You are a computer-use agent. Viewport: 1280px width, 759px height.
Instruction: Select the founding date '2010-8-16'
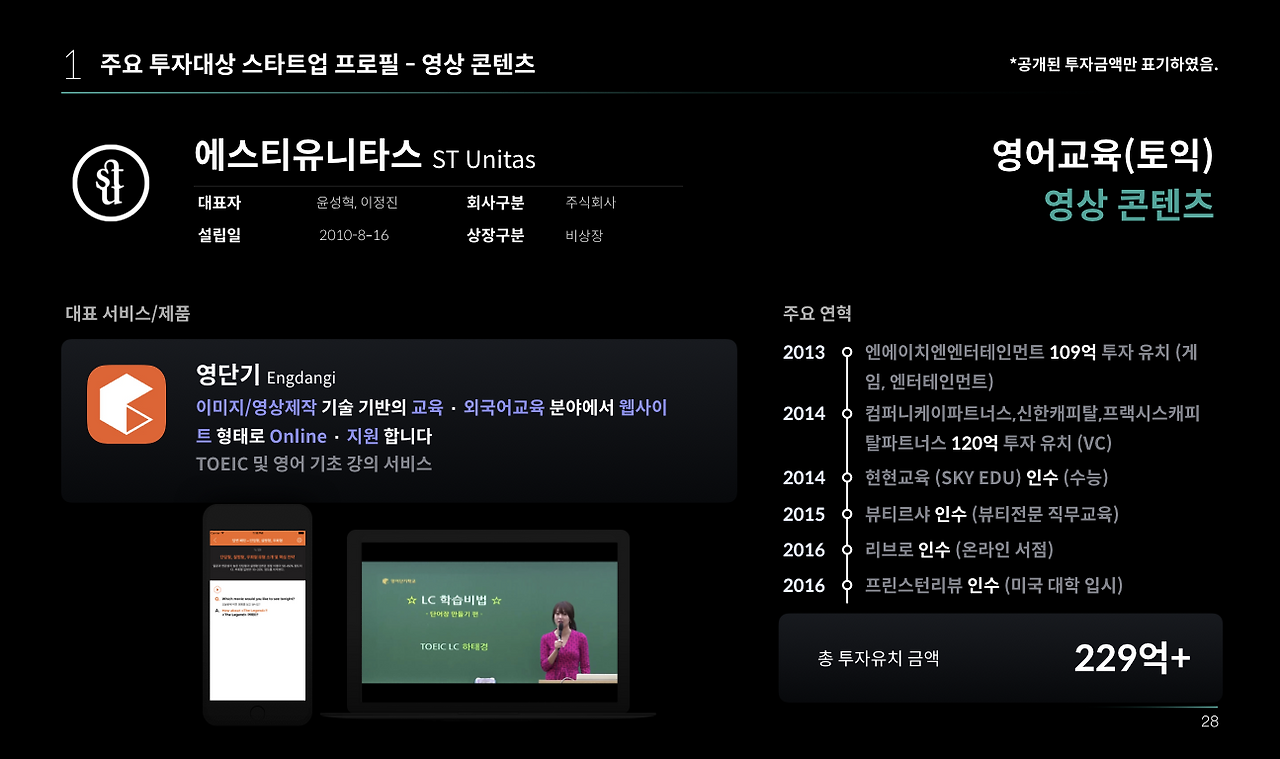(354, 236)
